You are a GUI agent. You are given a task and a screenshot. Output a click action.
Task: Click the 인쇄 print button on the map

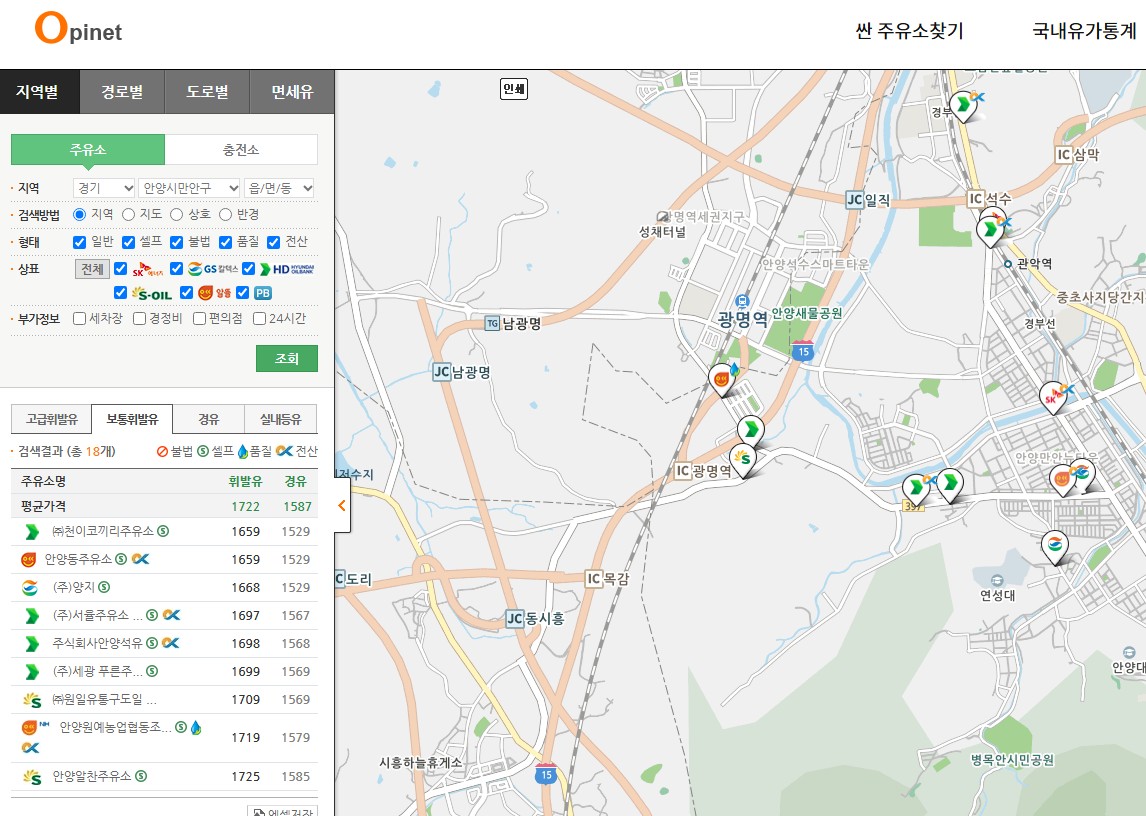click(514, 89)
